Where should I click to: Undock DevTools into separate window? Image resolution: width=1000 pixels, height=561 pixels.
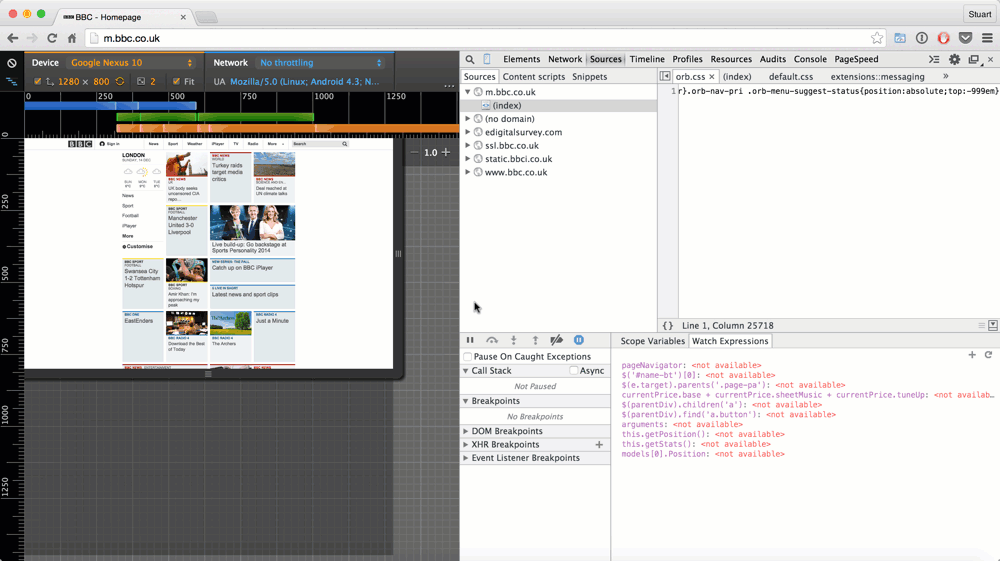[973, 59]
